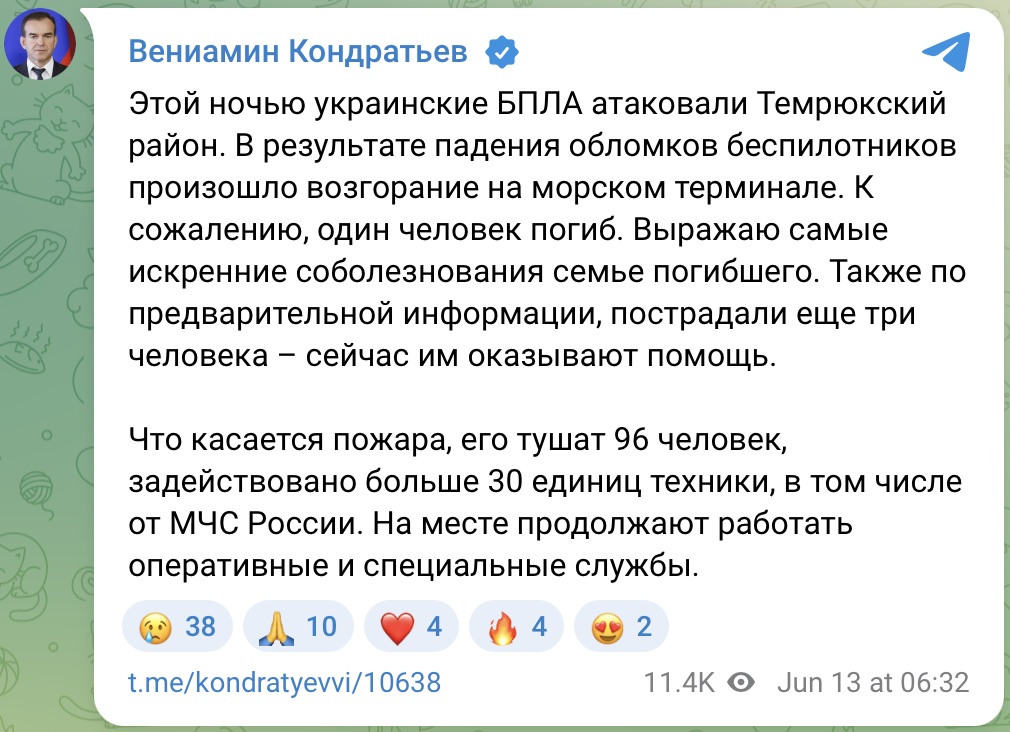
Task: Select the reaction count 38
Action: [200, 626]
